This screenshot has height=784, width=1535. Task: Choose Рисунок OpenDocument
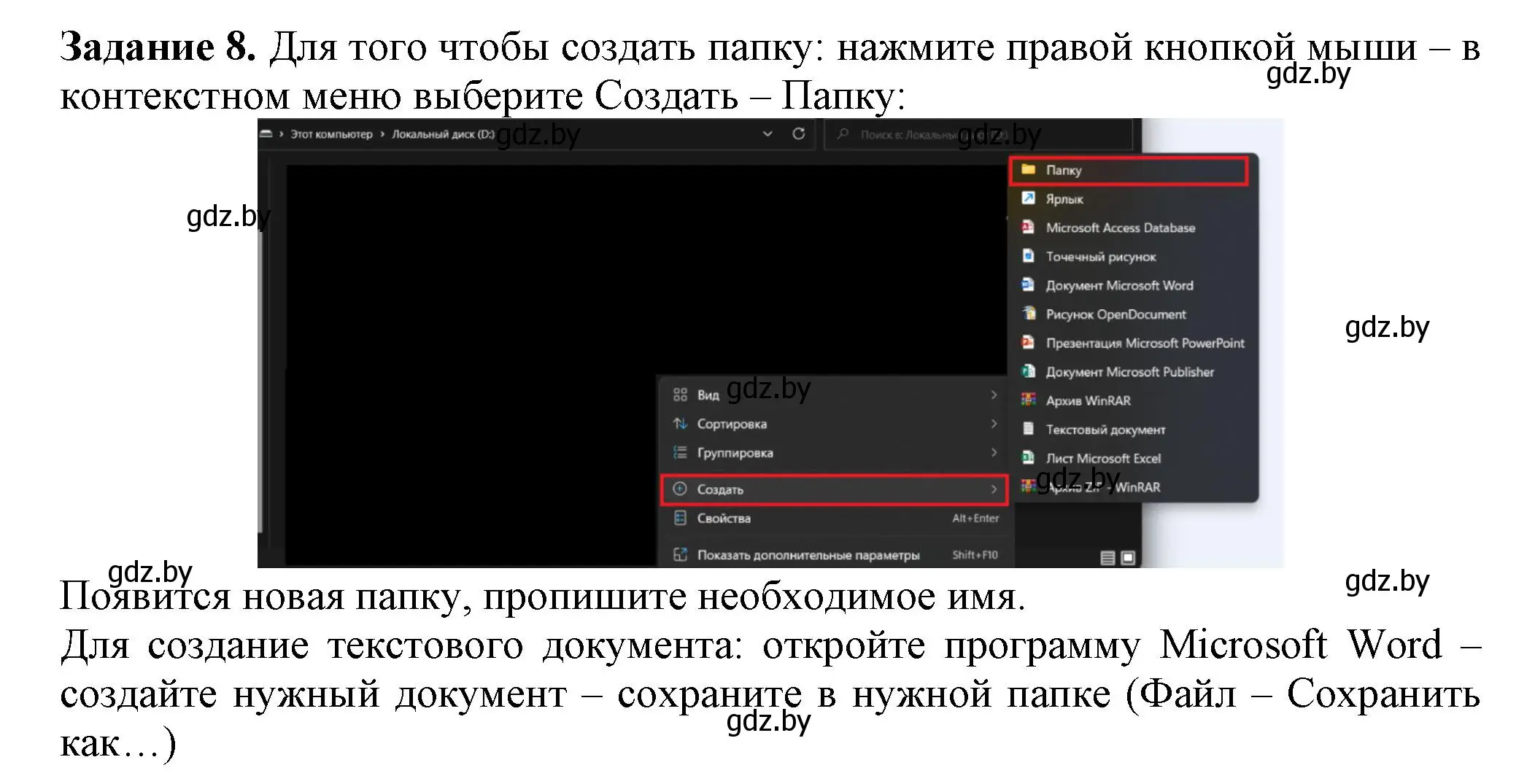[x=1129, y=314]
